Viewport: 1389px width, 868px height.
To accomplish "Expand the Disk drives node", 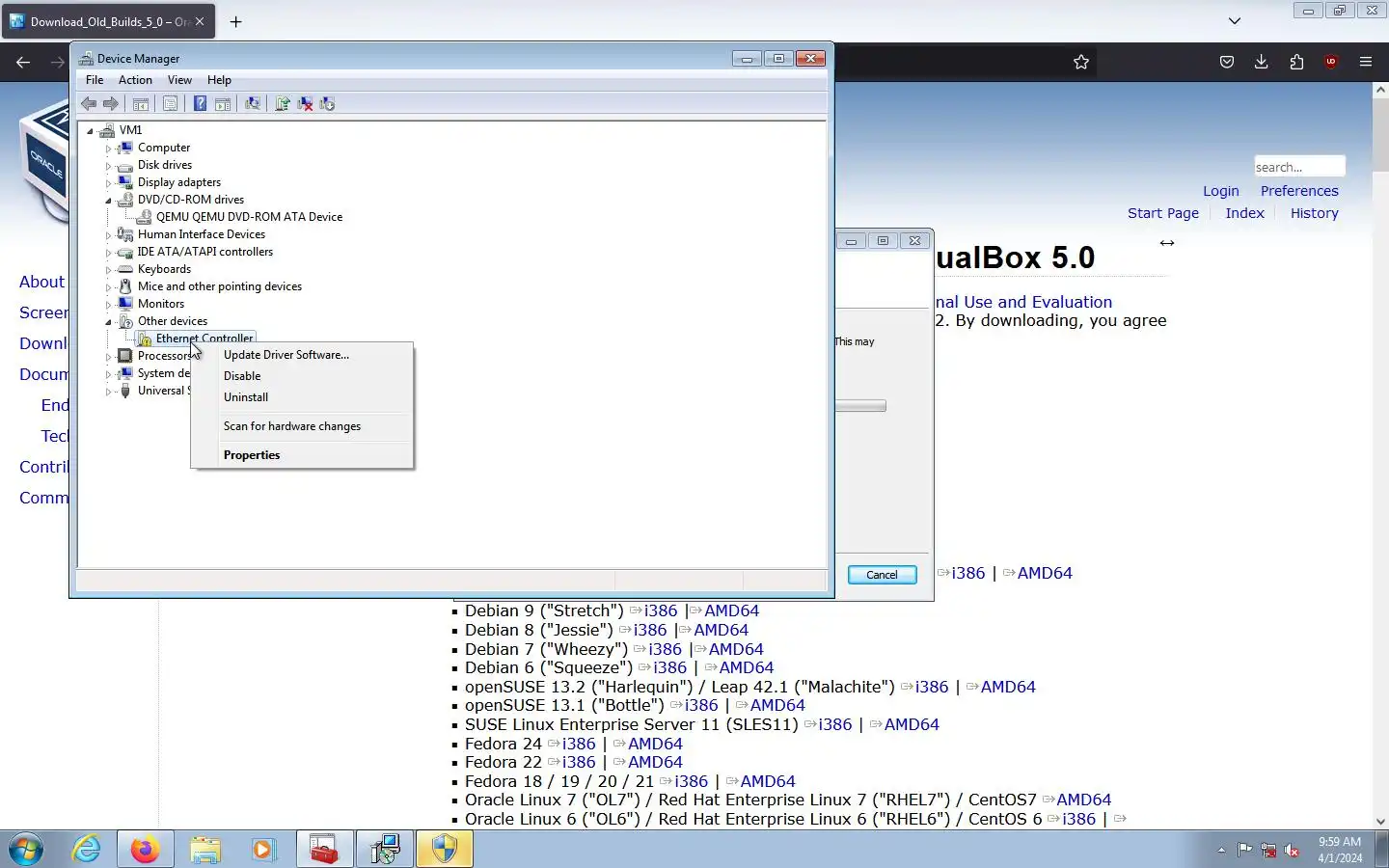I will tap(109, 166).
